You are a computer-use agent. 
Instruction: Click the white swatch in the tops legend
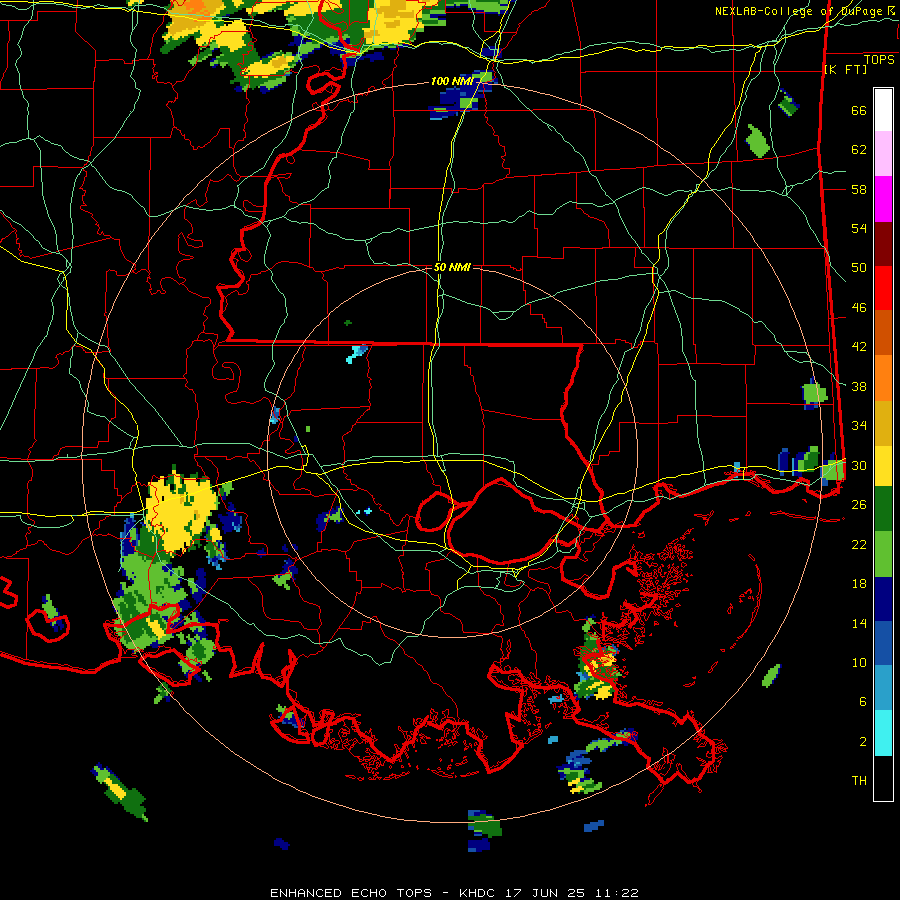pos(883,110)
